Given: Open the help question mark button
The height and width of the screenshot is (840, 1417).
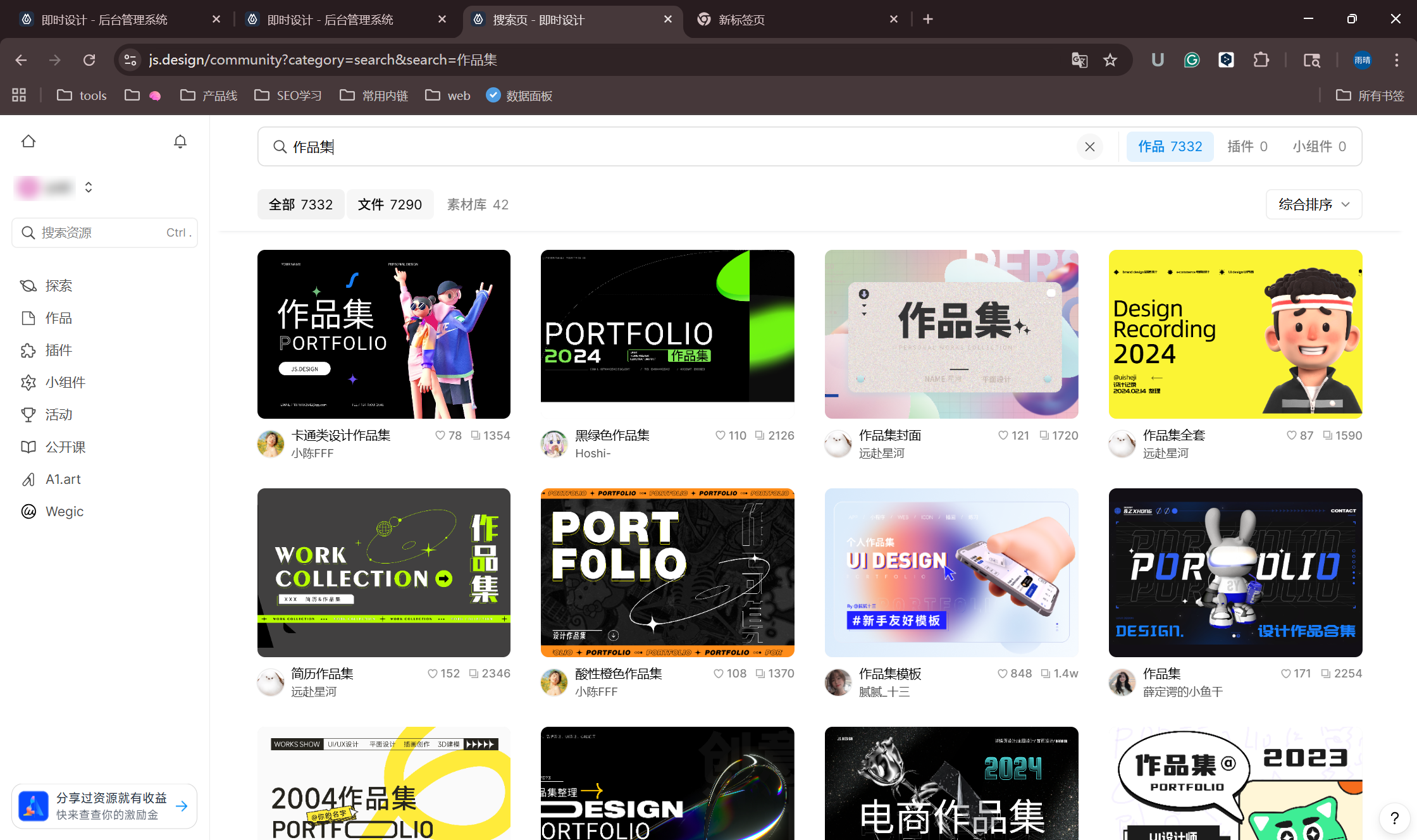Looking at the screenshot, I should click(1394, 818).
